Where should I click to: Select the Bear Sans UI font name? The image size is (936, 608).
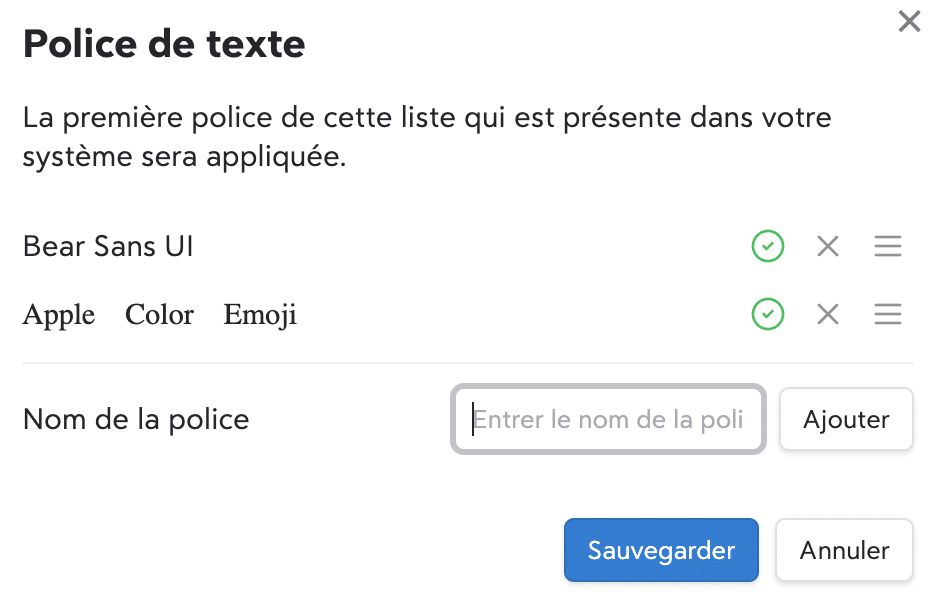click(108, 246)
